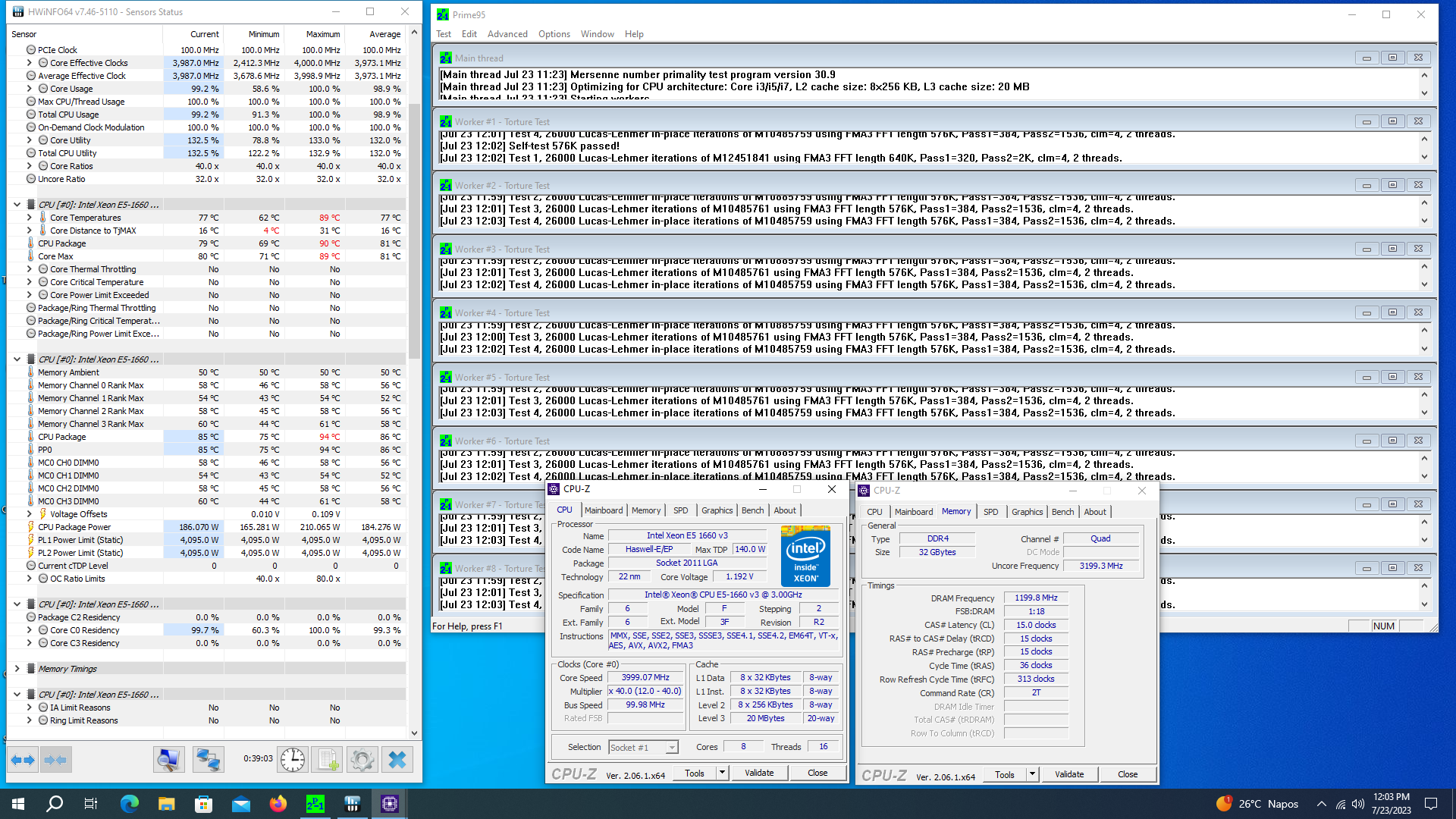Click the Intel Xeon logo in CPU-Z

point(805,556)
